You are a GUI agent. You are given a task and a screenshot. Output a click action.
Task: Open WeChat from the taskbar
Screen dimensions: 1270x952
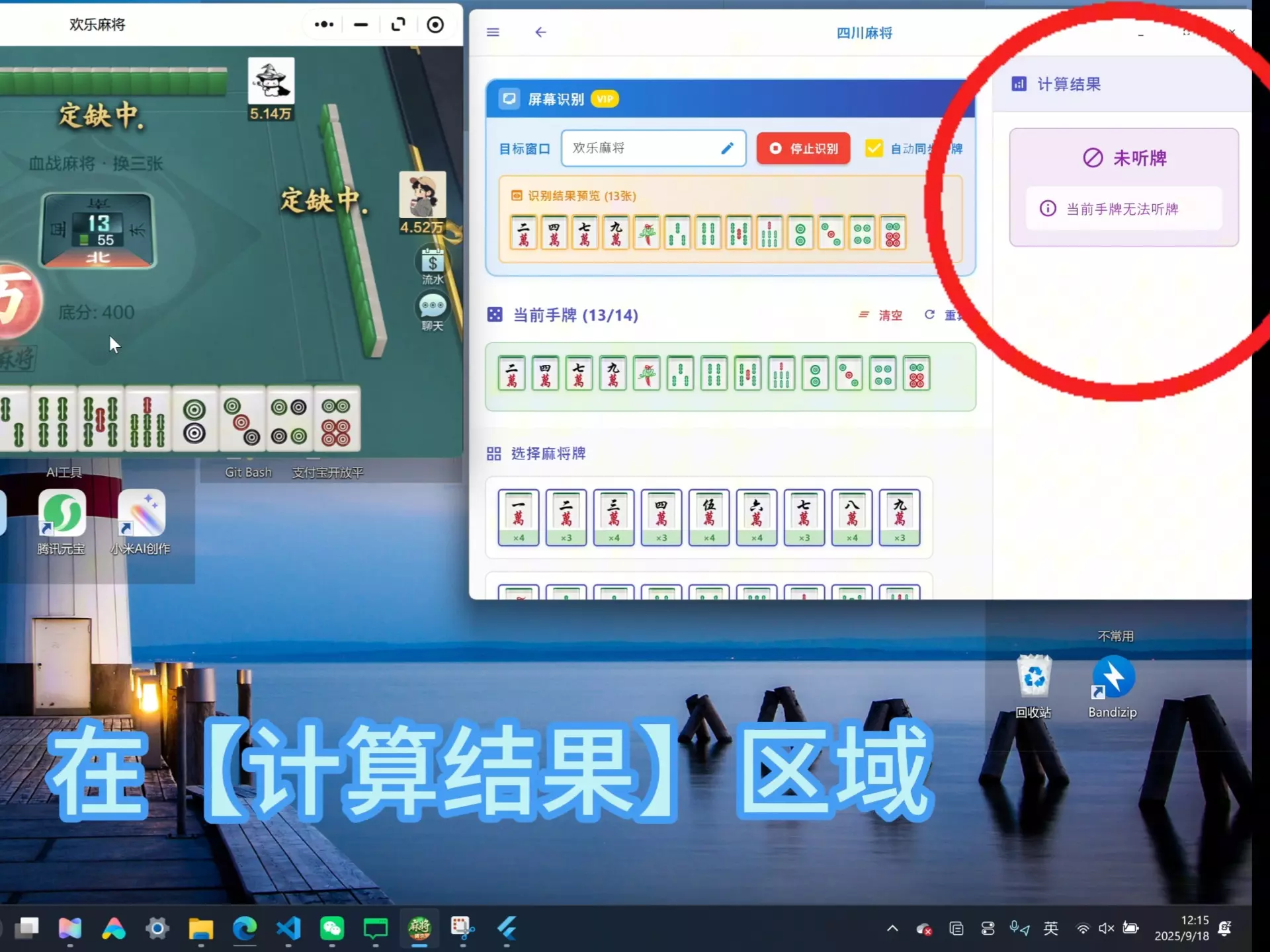tap(332, 928)
